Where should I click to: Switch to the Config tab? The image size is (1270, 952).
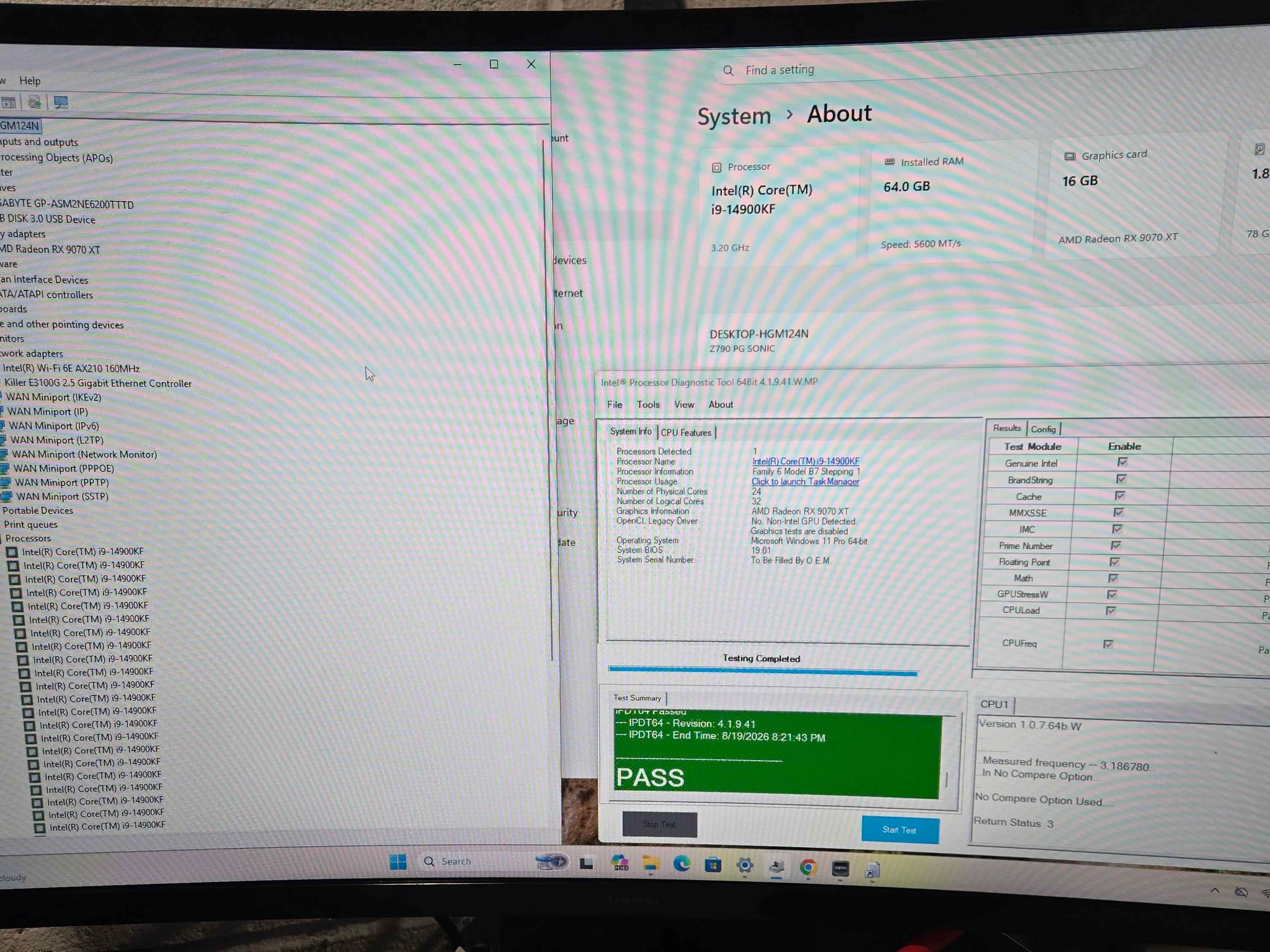tap(1043, 429)
